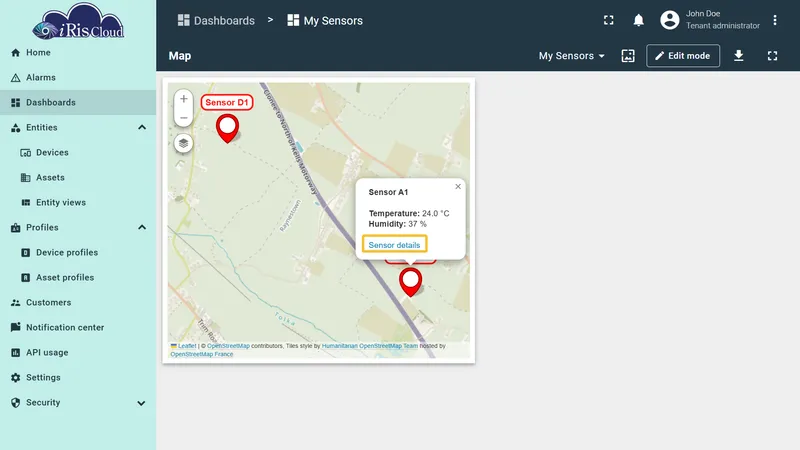Click the Assets building icon
This screenshot has width=800, height=450.
26,178
